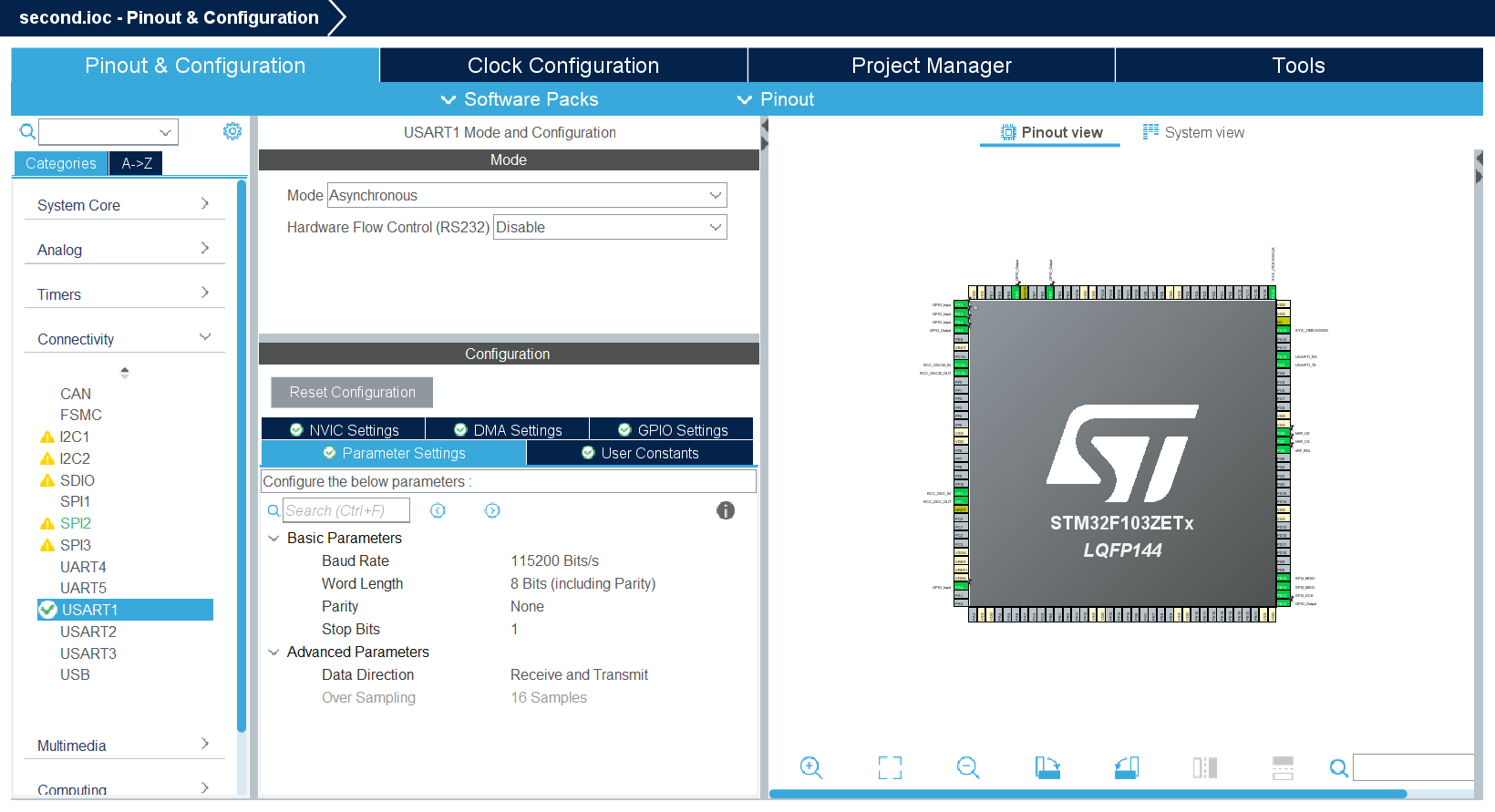
Task: Go to next parameter search result
Action: [492, 510]
